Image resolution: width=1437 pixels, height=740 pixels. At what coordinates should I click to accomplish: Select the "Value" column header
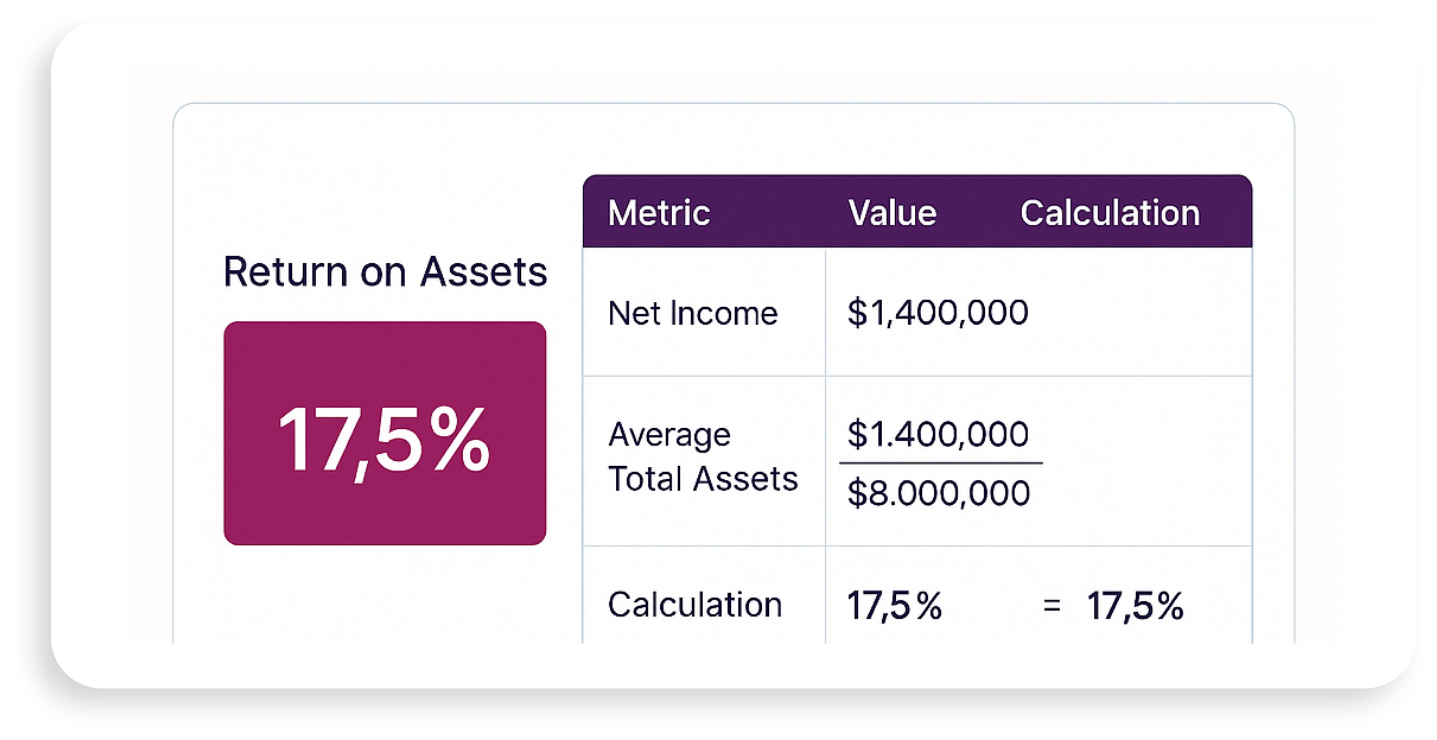coord(892,213)
